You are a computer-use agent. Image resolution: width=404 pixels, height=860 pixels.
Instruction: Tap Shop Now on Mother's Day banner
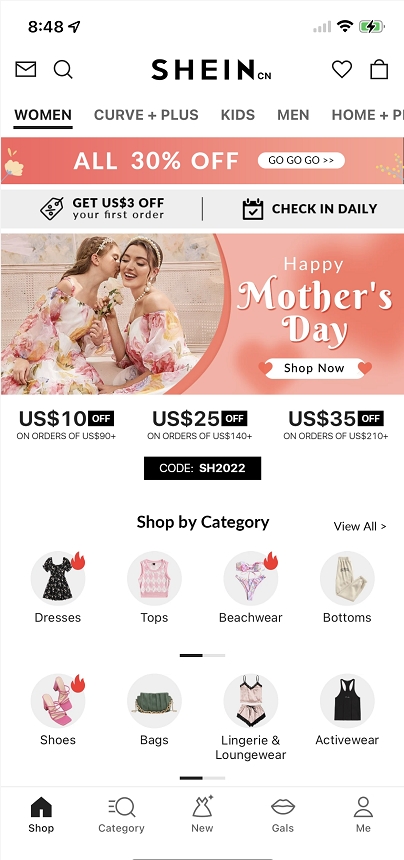coord(314,369)
